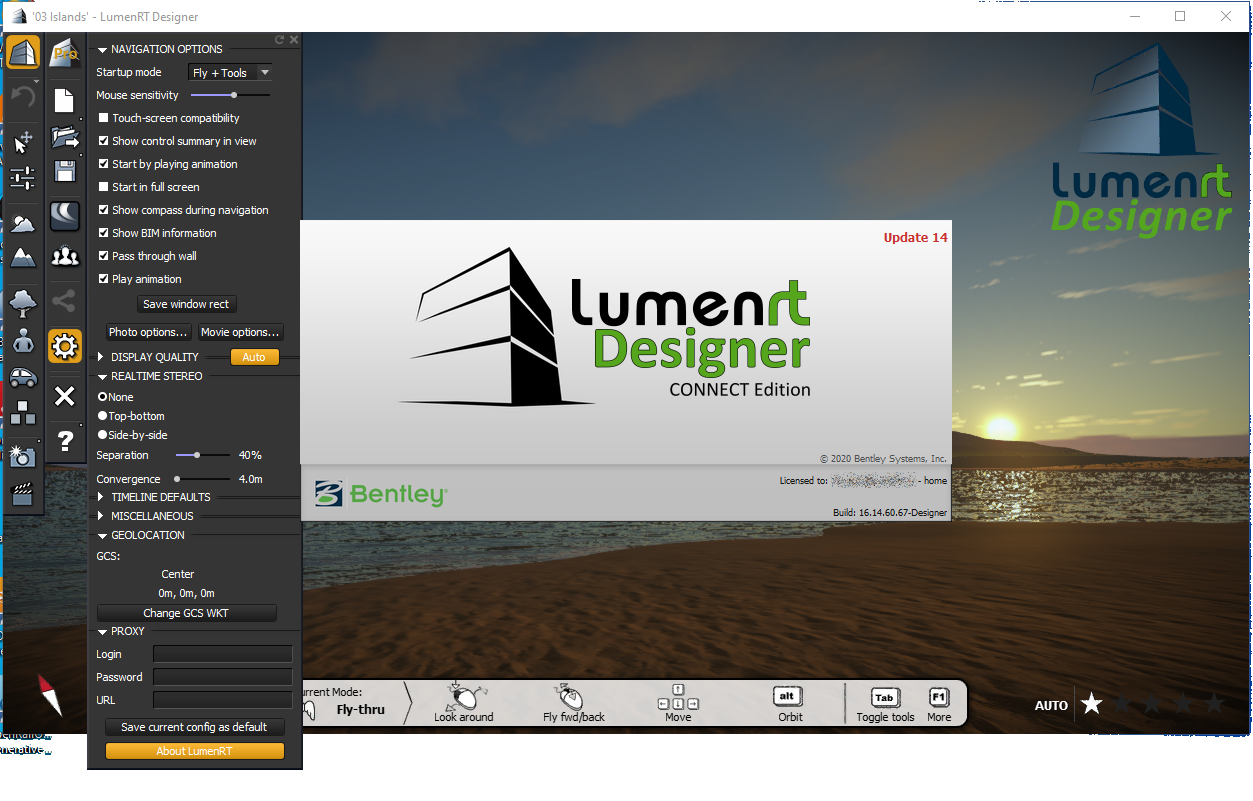Click the compass needle in the view
1253x801 pixels.
(50, 694)
